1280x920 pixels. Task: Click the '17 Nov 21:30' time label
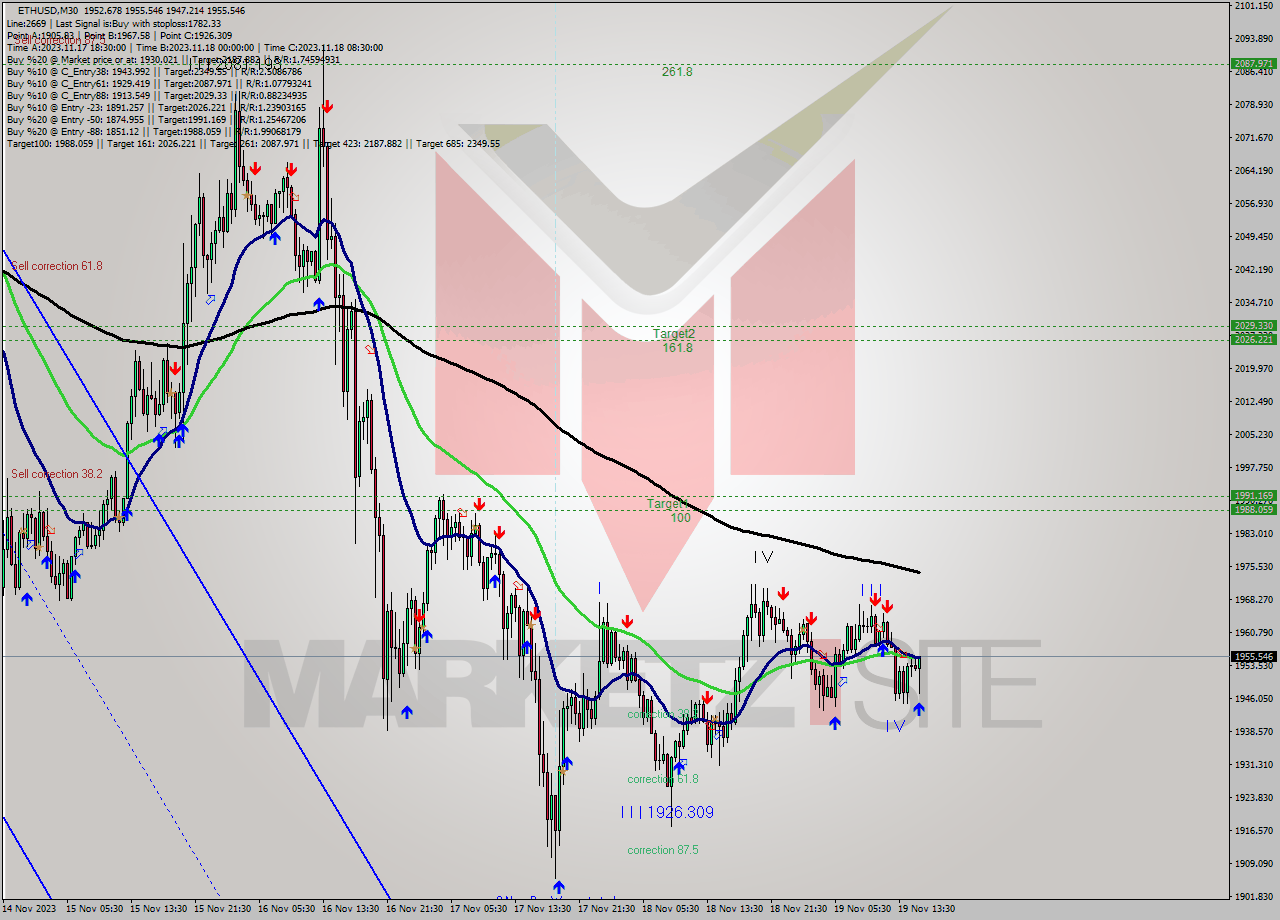tap(607, 910)
